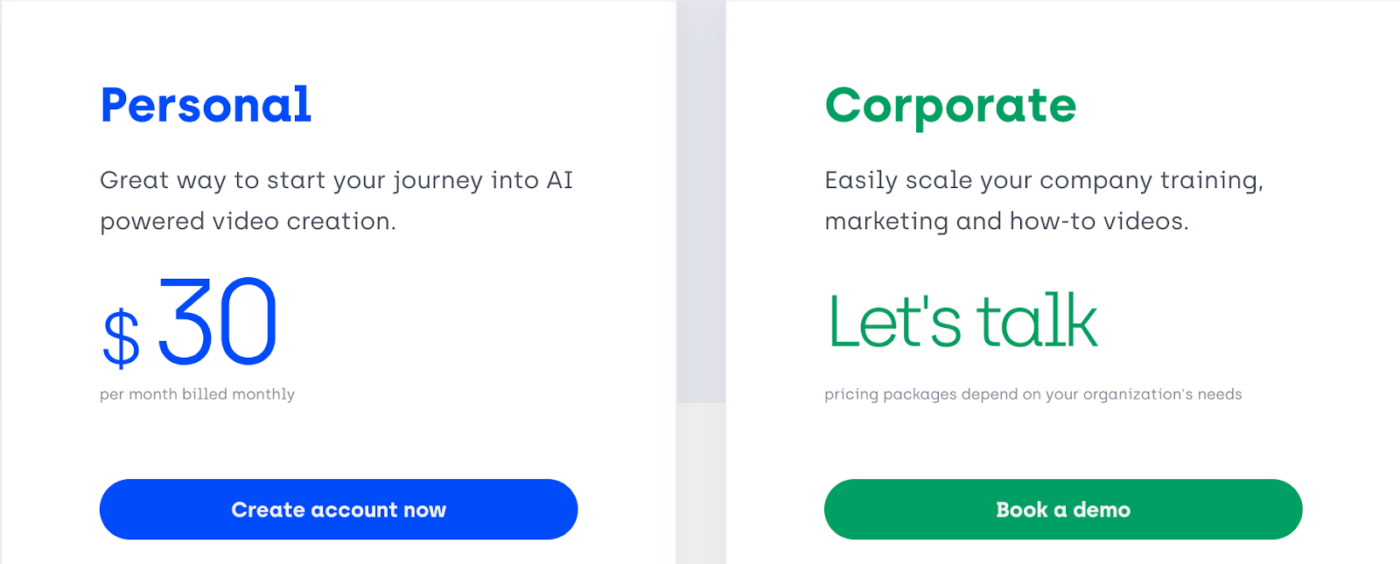The image size is (1400, 564).
Task: Click the pricing packages depend caption
Action: [x=1033, y=394]
